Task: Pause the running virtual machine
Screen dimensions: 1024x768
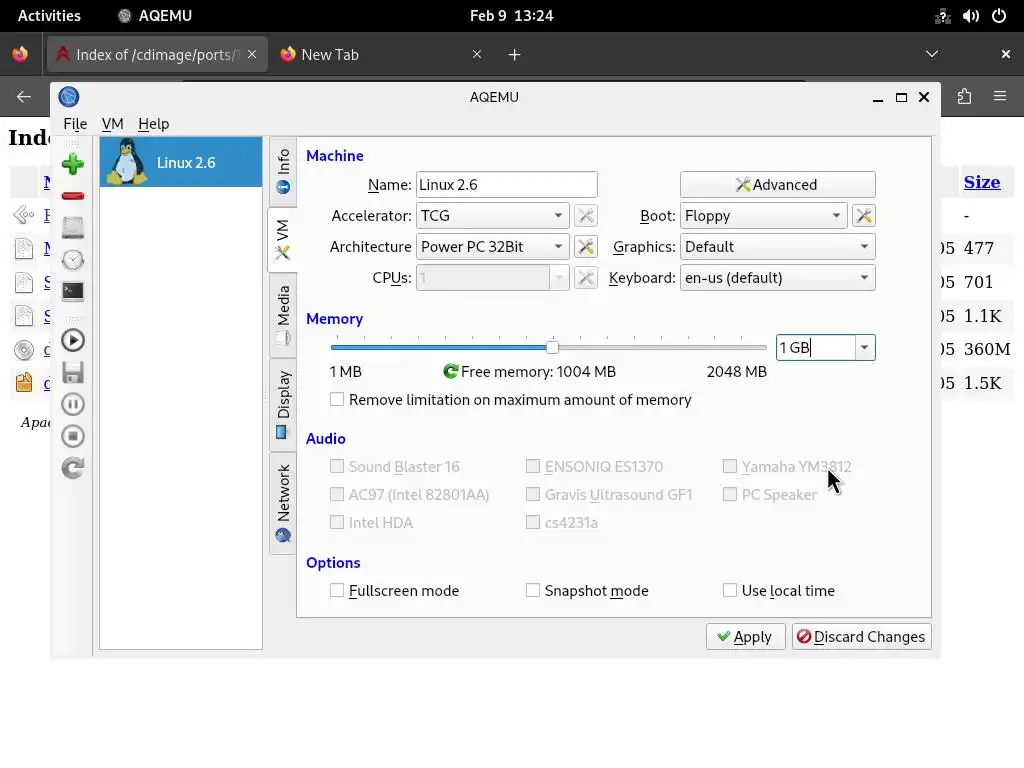Action: [72, 404]
